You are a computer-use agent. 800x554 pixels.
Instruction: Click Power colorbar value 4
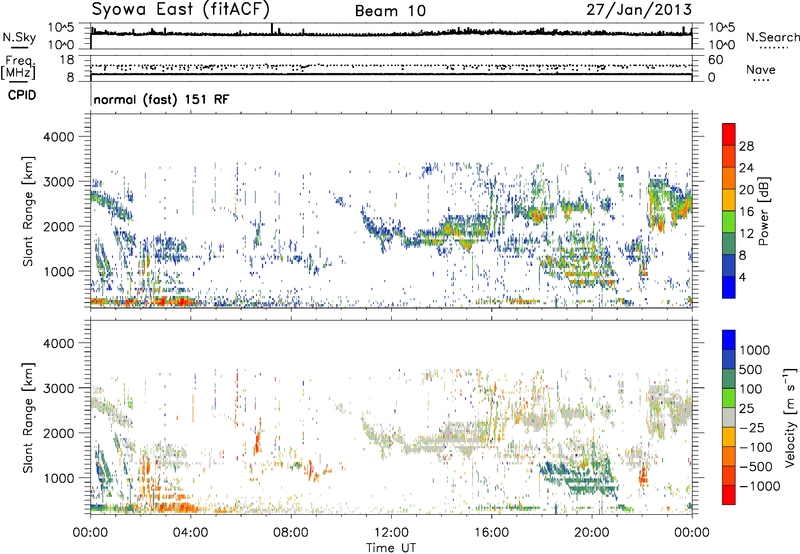click(742, 278)
